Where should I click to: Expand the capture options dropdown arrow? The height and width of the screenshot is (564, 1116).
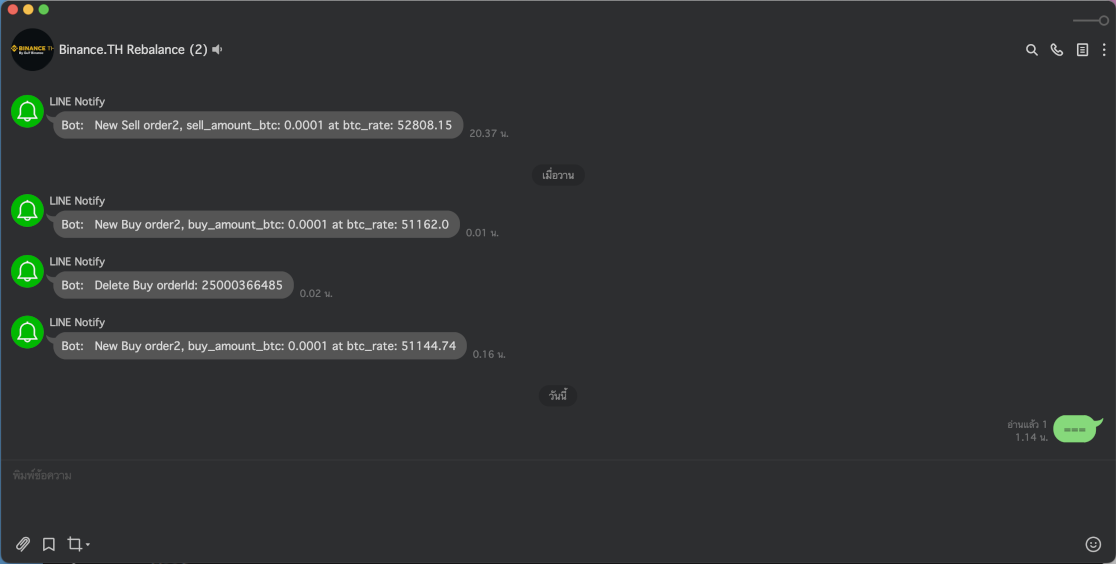pyautogui.click(x=88, y=545)
